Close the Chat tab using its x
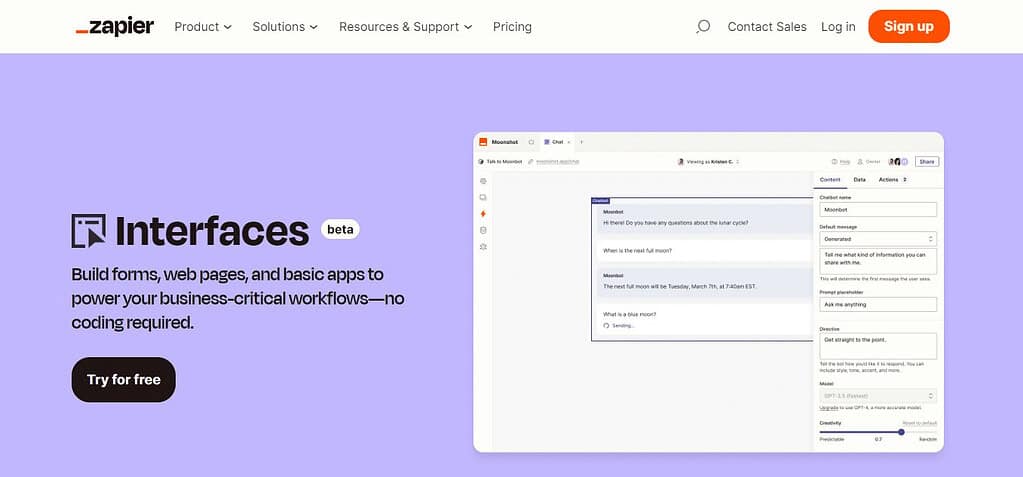Screen dimensions: 1023x477 click(568, 142)
